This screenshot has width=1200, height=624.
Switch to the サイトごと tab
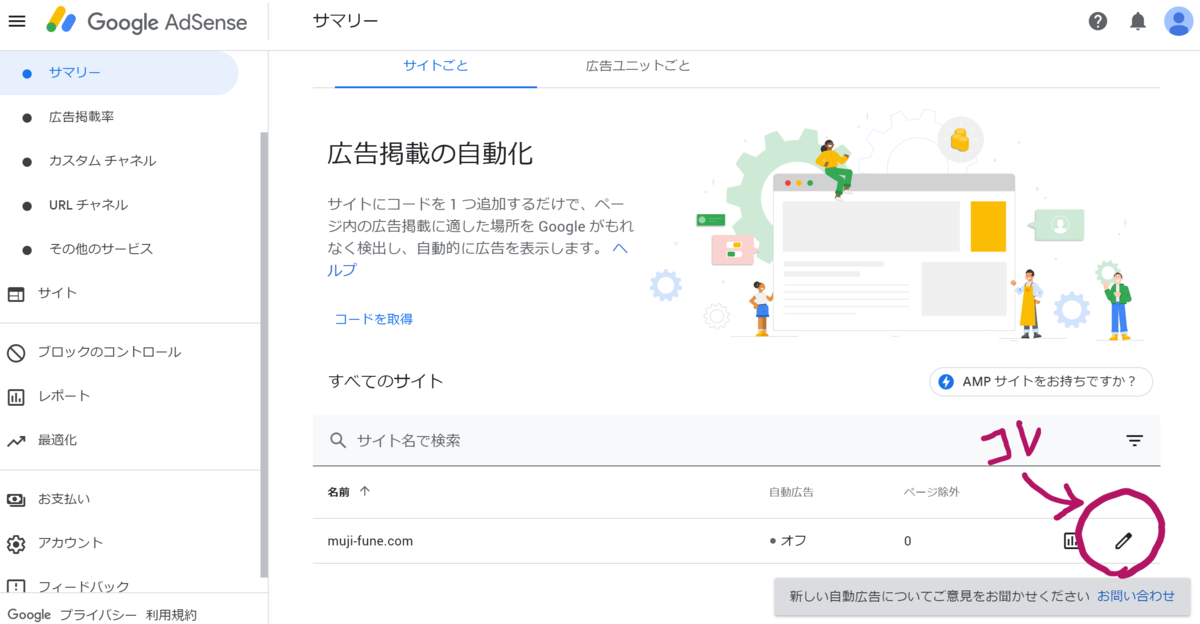(x=436, y=66)
